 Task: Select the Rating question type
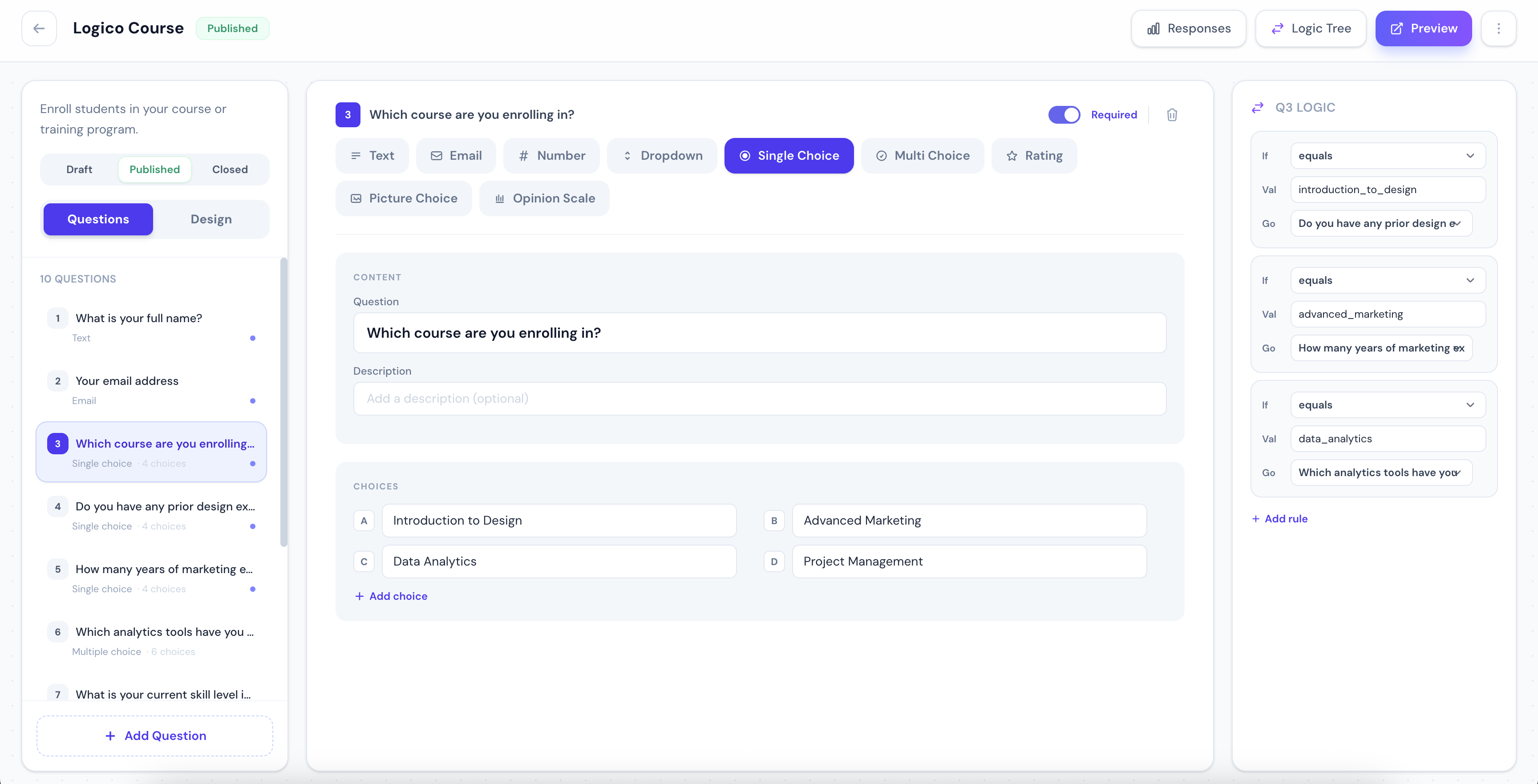coord(1034,155)
